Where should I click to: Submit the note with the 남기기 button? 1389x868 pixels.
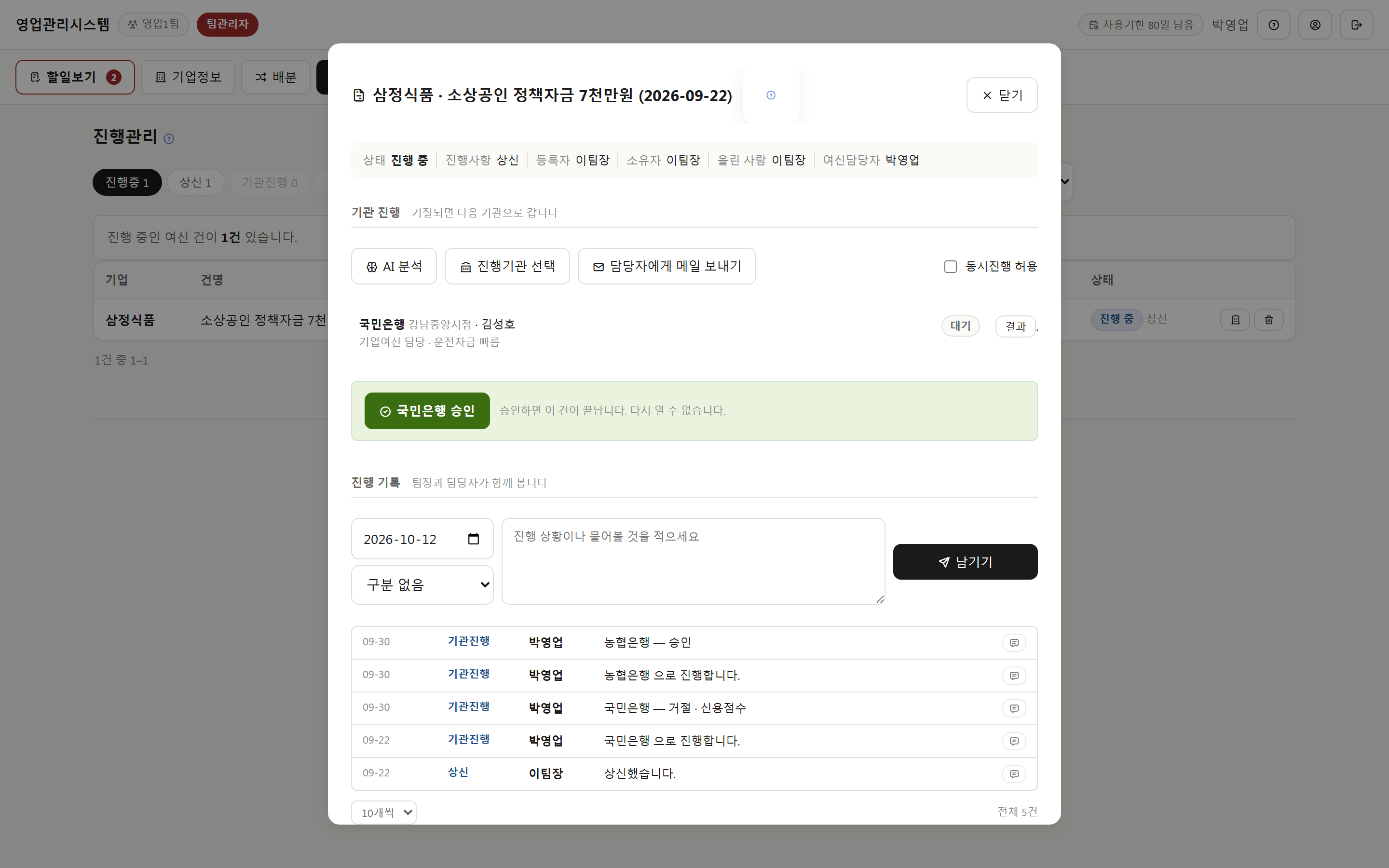point(965,562)
